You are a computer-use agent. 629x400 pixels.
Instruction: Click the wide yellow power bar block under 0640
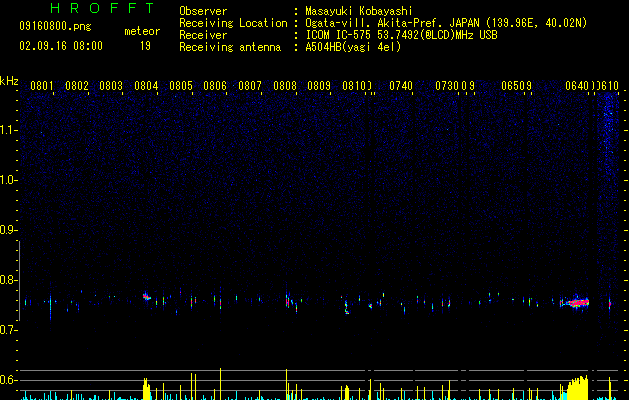coord(578,388)
